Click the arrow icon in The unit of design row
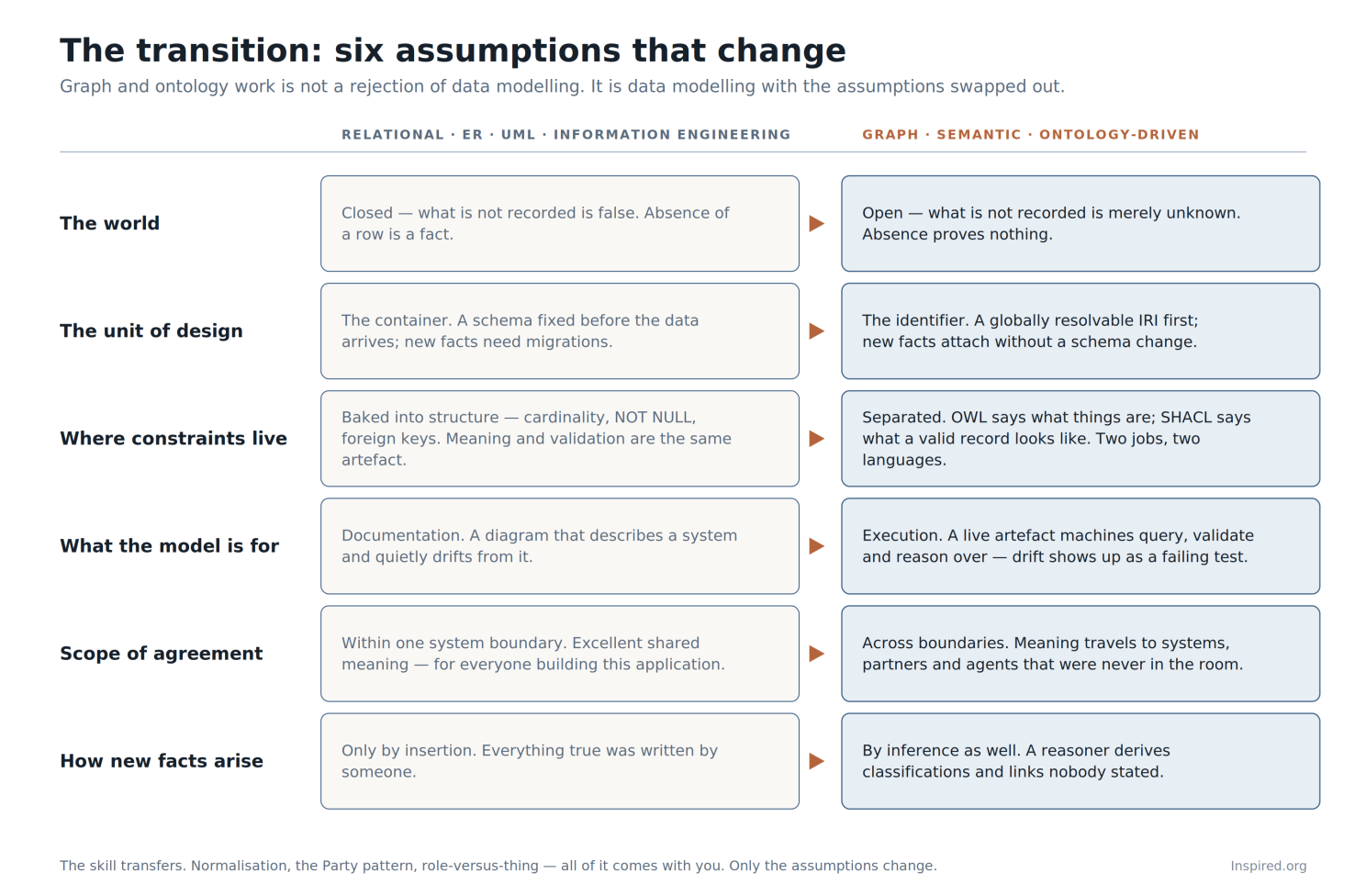This screenshot has height=896, width=1366. click(x=816, y=331)
